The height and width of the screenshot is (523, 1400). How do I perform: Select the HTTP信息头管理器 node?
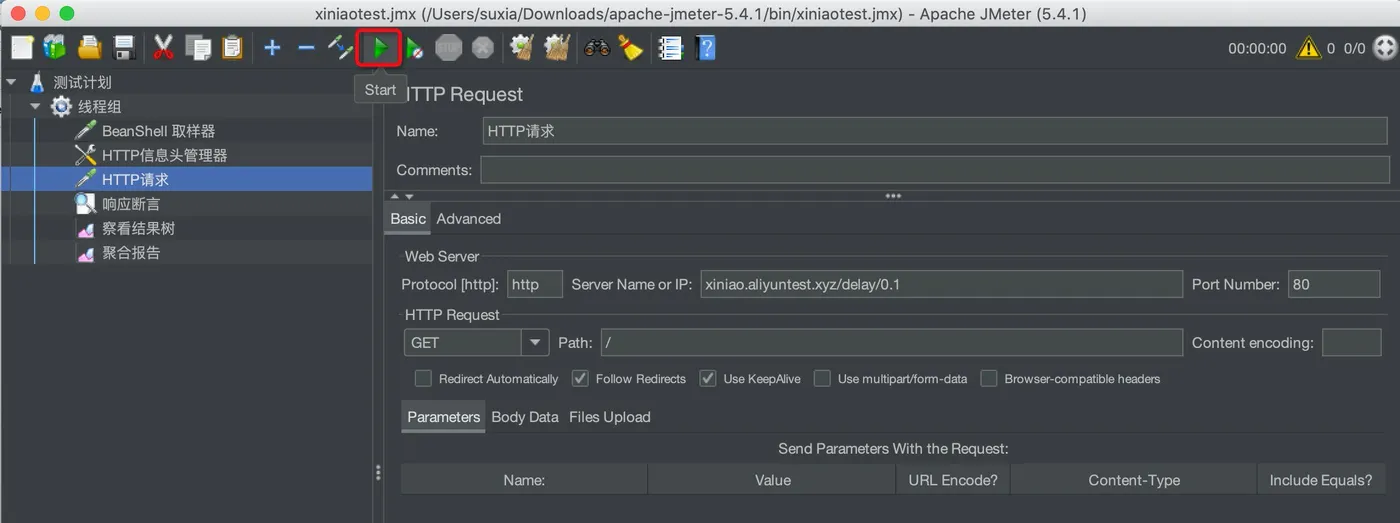click(x=164, y=155)
